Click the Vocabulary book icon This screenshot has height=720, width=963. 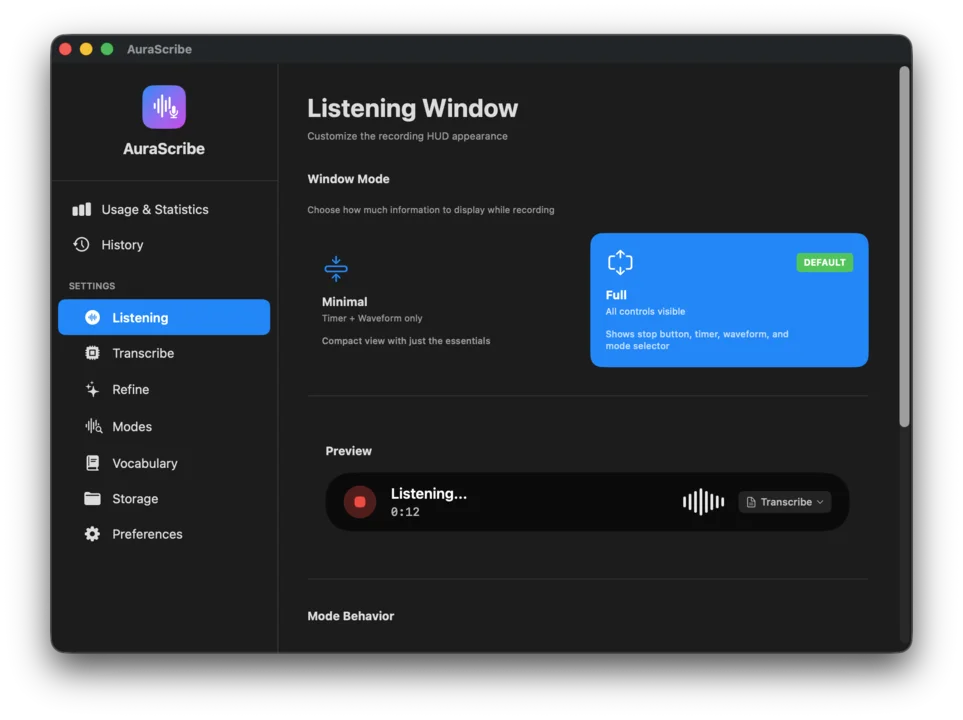click(92, 463)
